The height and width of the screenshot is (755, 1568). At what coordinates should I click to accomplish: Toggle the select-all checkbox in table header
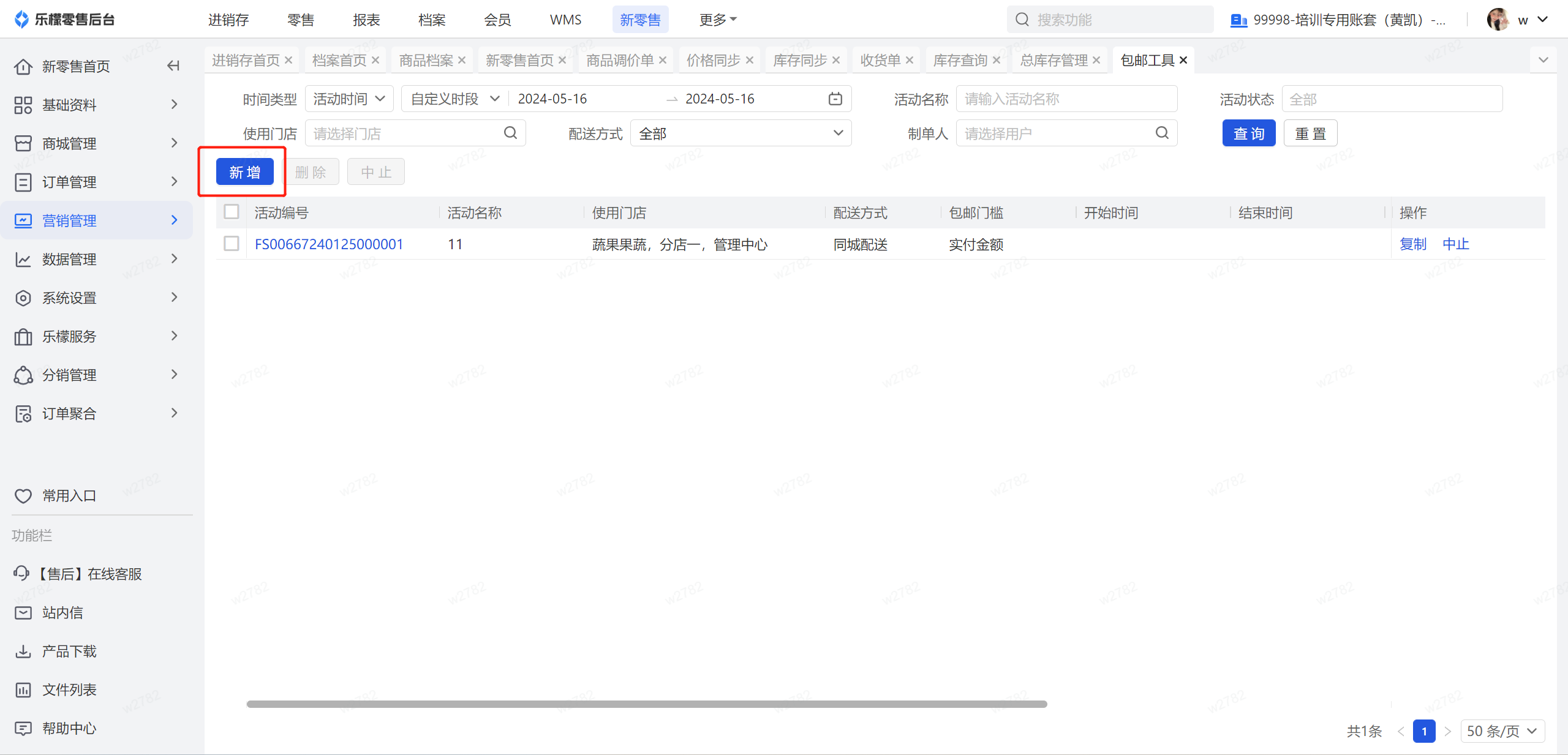232,212
